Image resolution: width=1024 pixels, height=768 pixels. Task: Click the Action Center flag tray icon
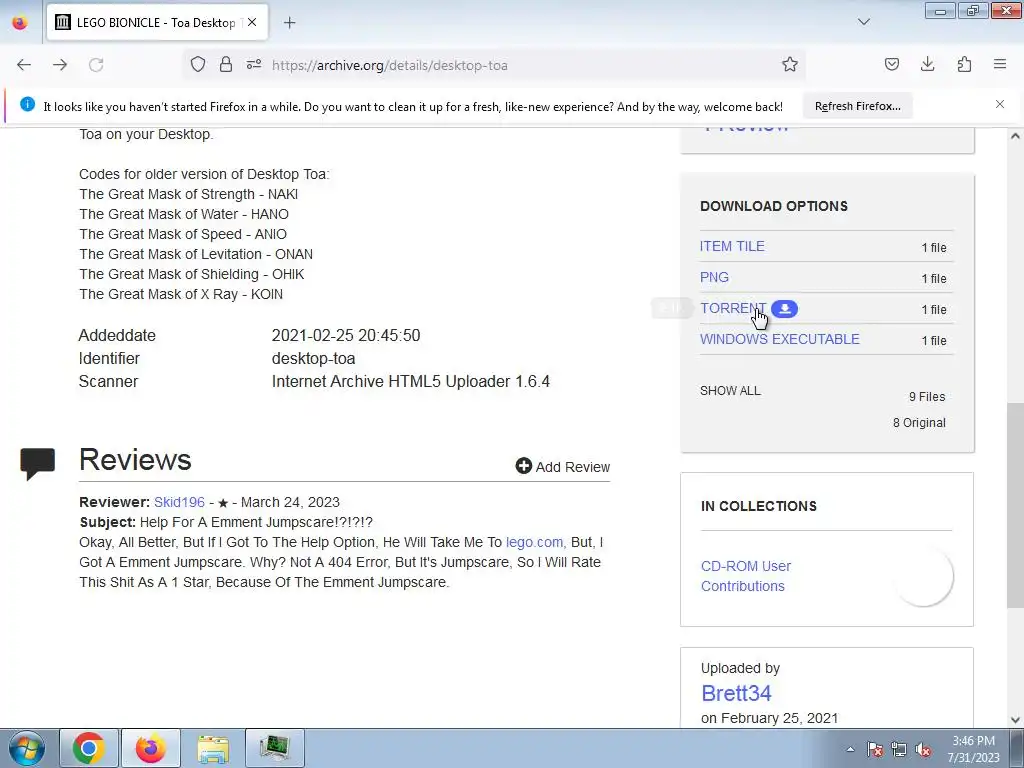coord(875,749)
